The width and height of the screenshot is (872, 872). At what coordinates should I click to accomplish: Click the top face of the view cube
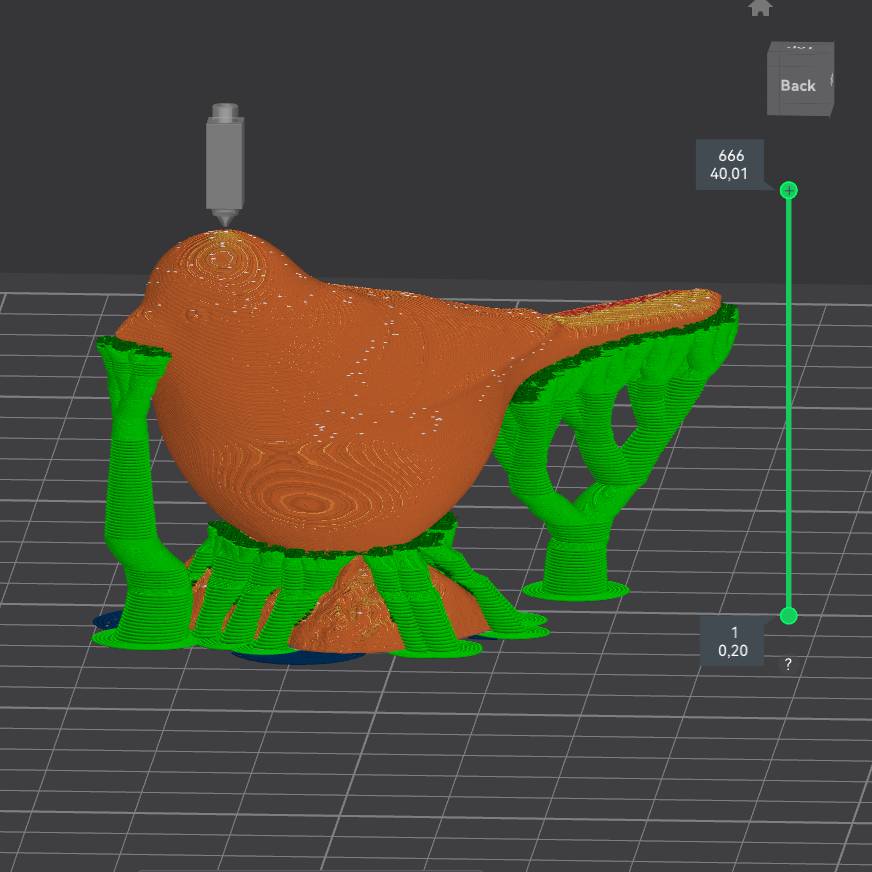(799, 46)
